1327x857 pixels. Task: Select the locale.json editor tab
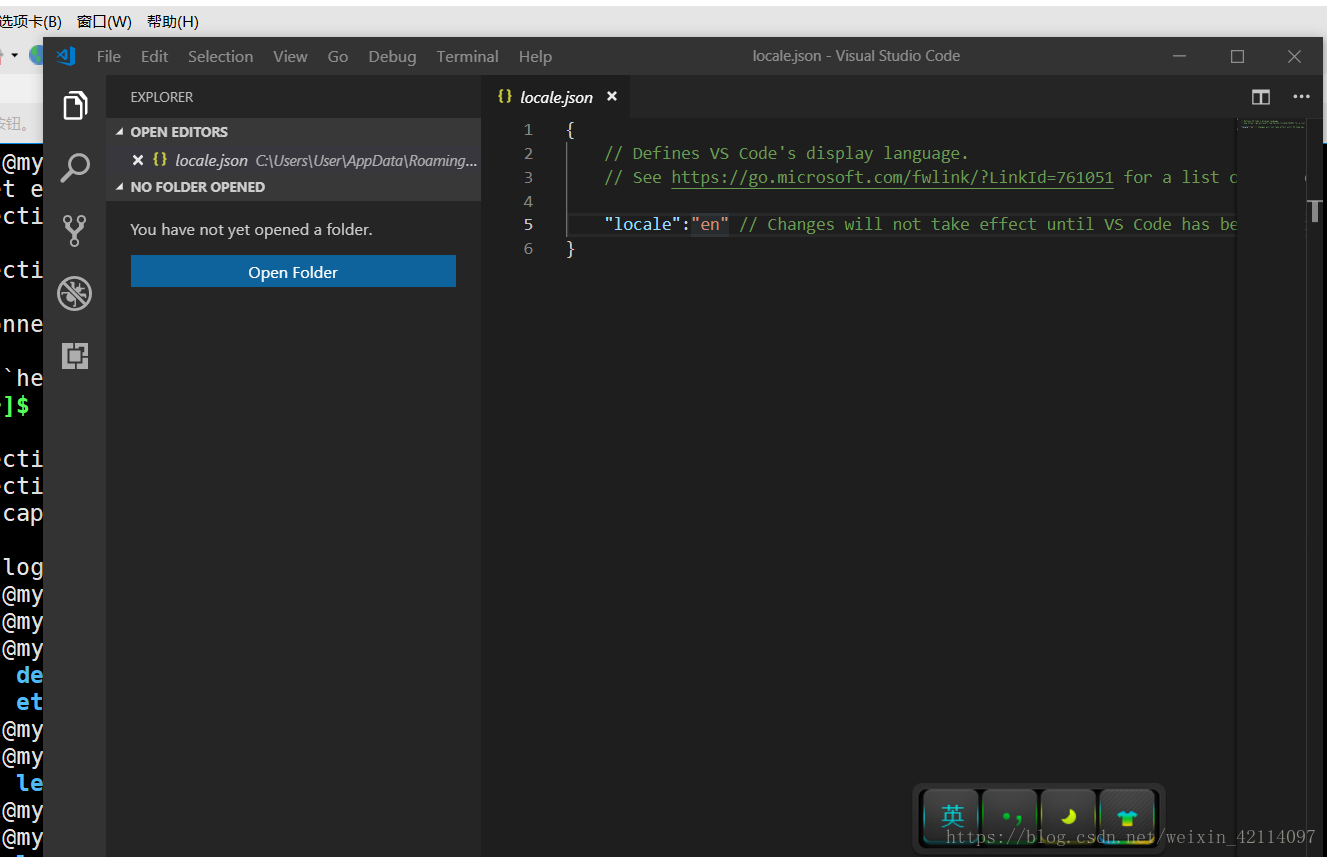point(556,97)
